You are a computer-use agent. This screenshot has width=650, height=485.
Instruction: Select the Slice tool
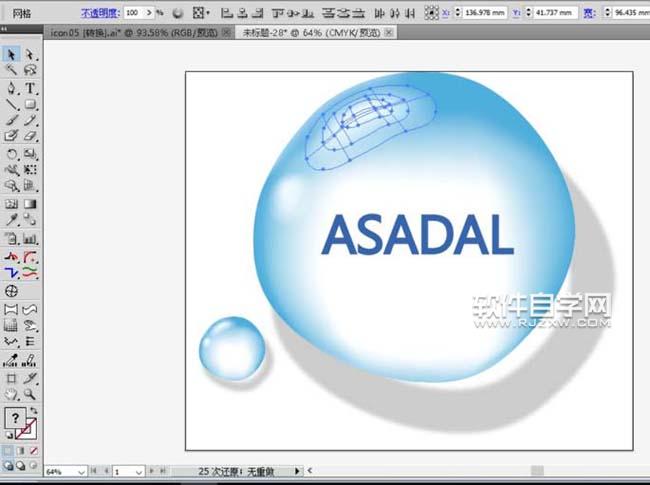30,378
